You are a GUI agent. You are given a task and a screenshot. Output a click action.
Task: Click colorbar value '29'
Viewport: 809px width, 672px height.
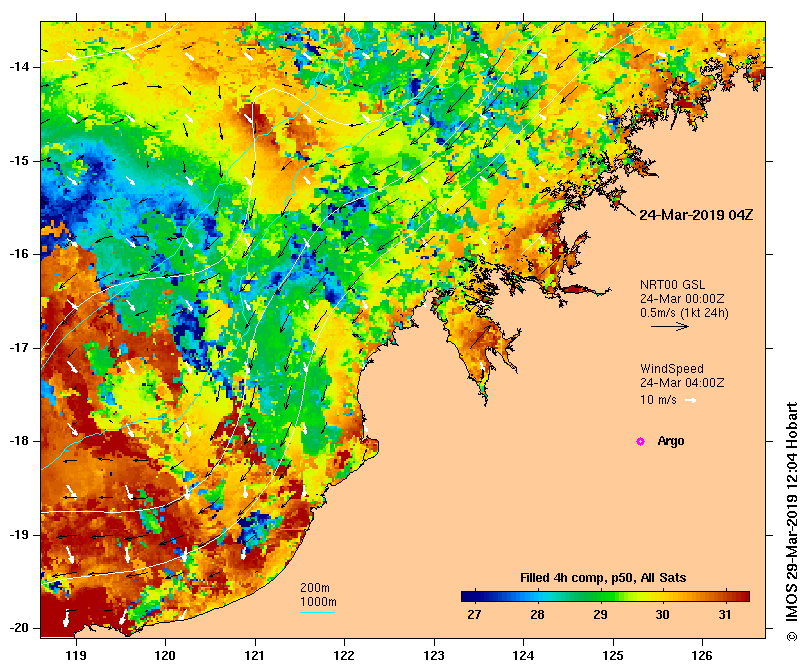coord(600,615)
